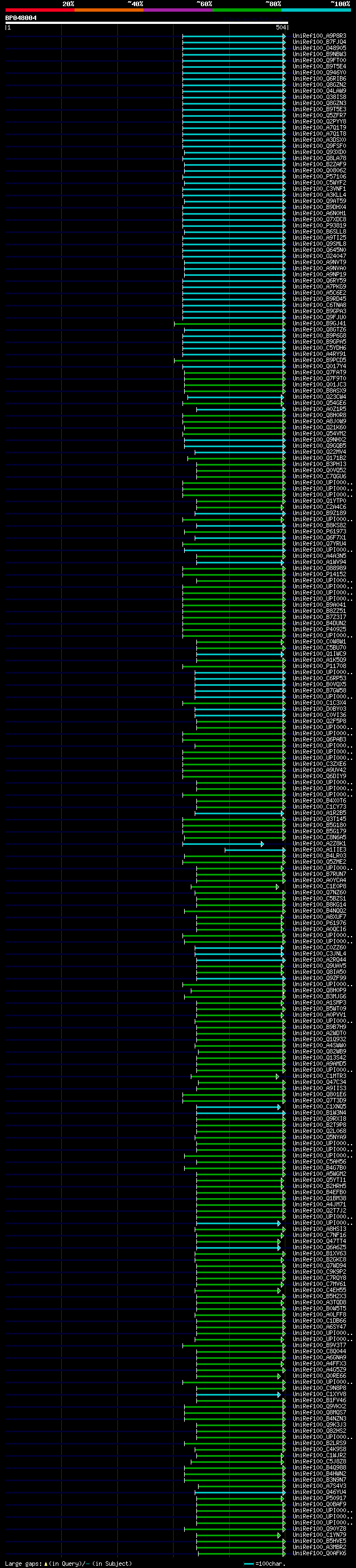Open entry UniRef100_C5YDH6
This screenshot has width=356, height=1568.
point(319,348)
